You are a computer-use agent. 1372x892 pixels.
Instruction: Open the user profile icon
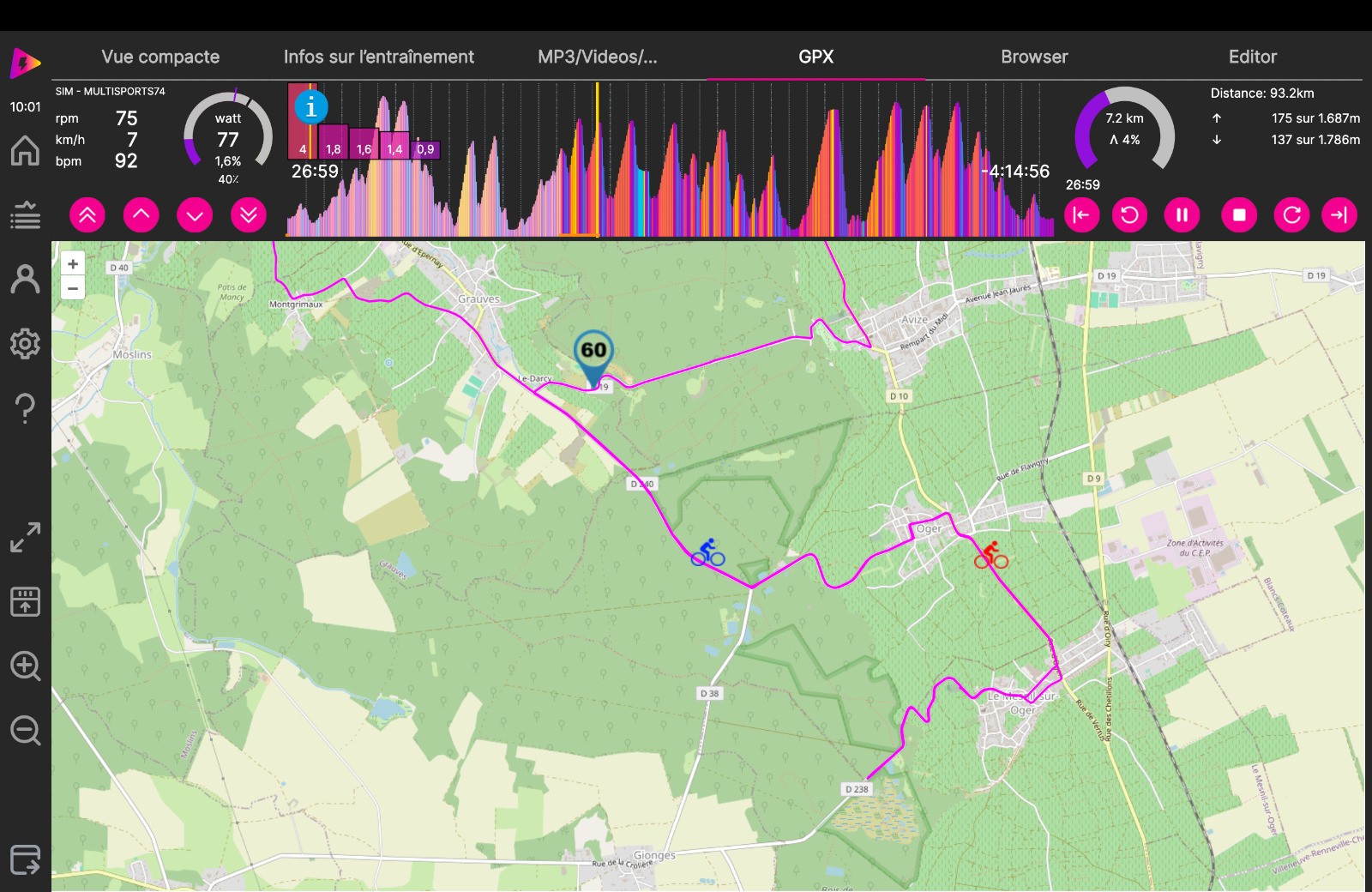(x=25, y=280)
